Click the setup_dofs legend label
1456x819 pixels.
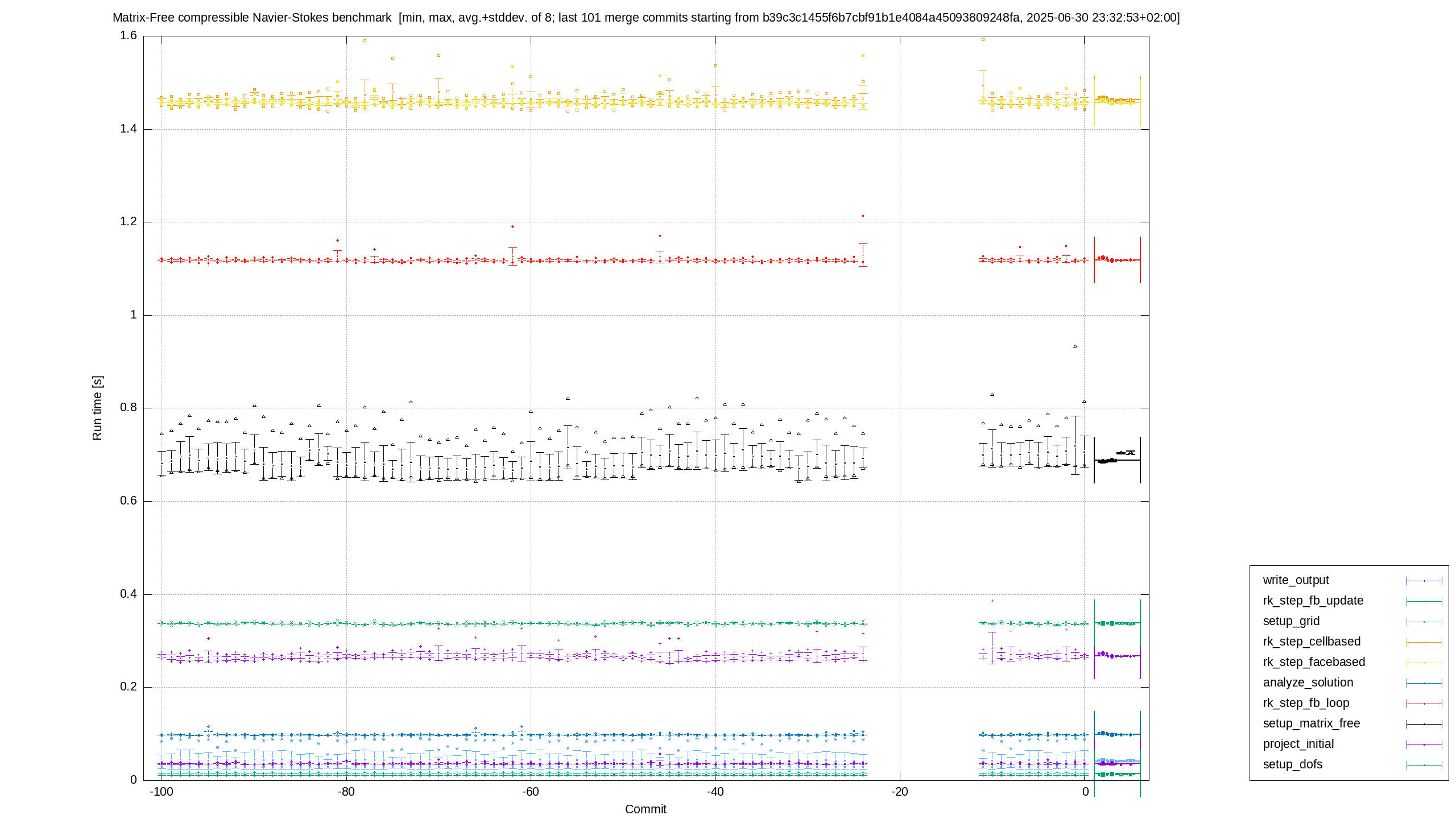pos(1292,764)
